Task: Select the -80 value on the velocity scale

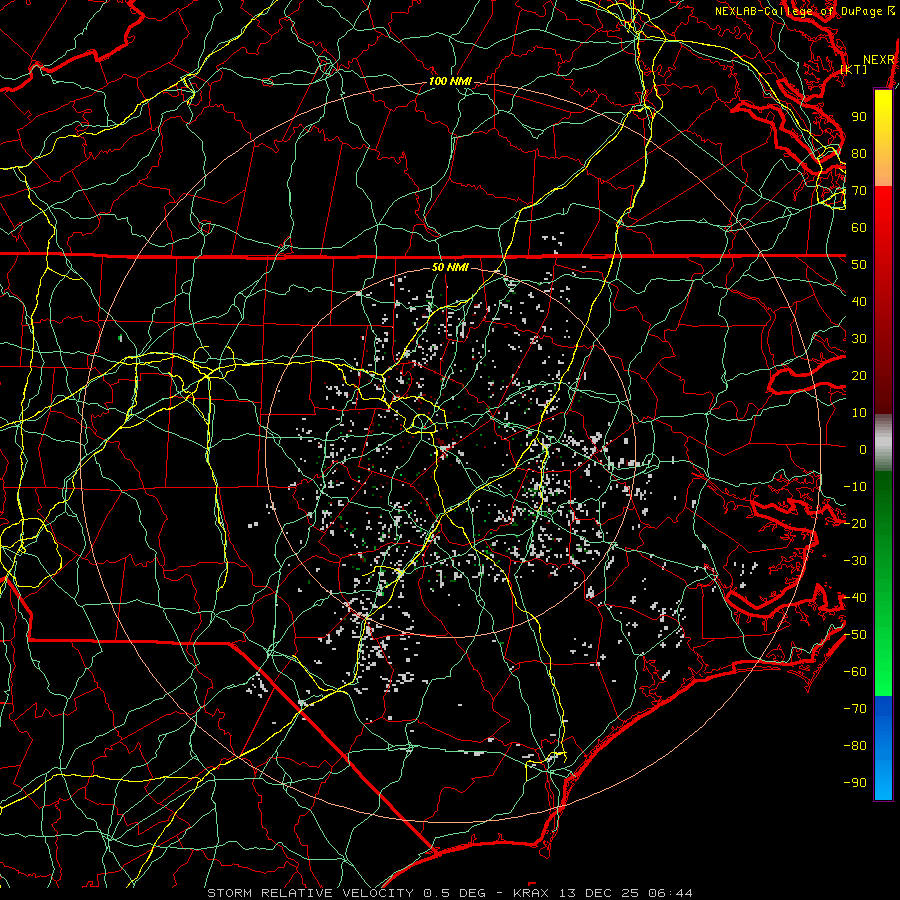Action: click(855, 746)
